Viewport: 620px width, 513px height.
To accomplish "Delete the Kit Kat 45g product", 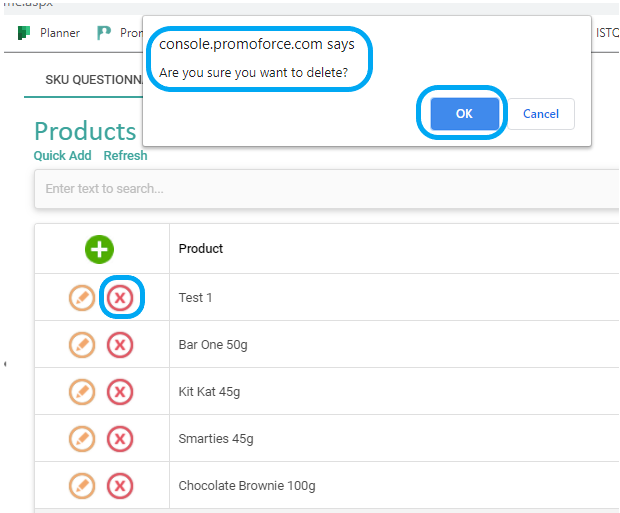I will pyautogui.click(x=120, y=392).
